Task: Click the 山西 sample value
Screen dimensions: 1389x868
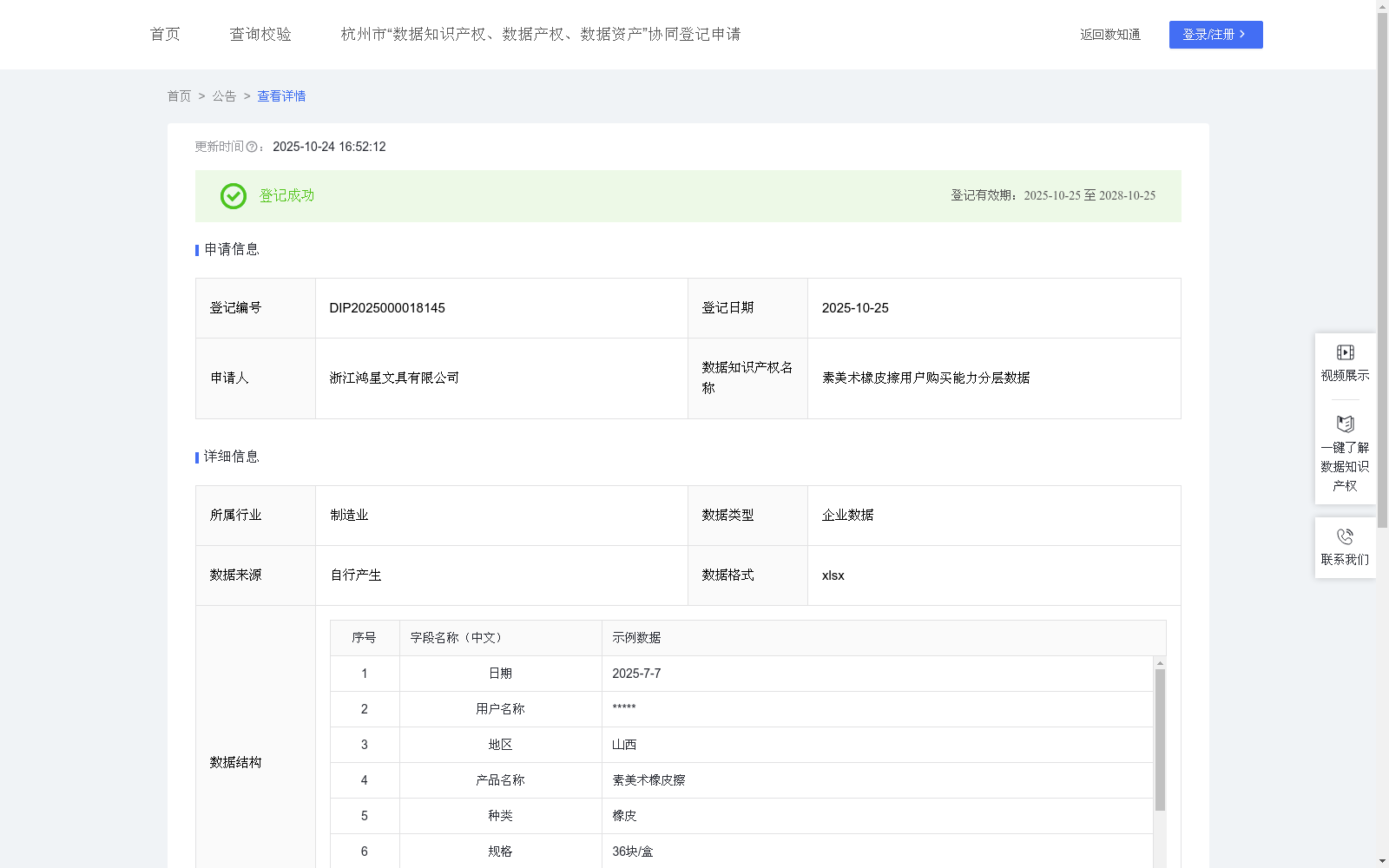Action: pos(624,745)
